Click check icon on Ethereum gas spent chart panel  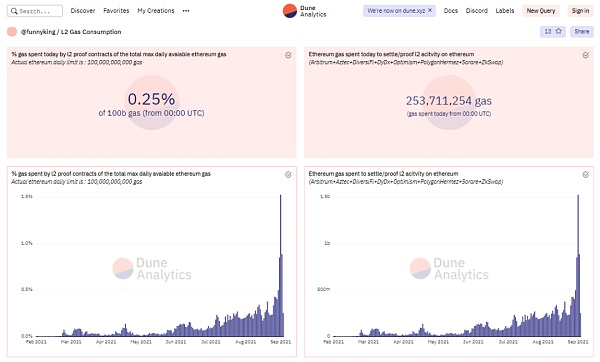click(x=585, y=174)
